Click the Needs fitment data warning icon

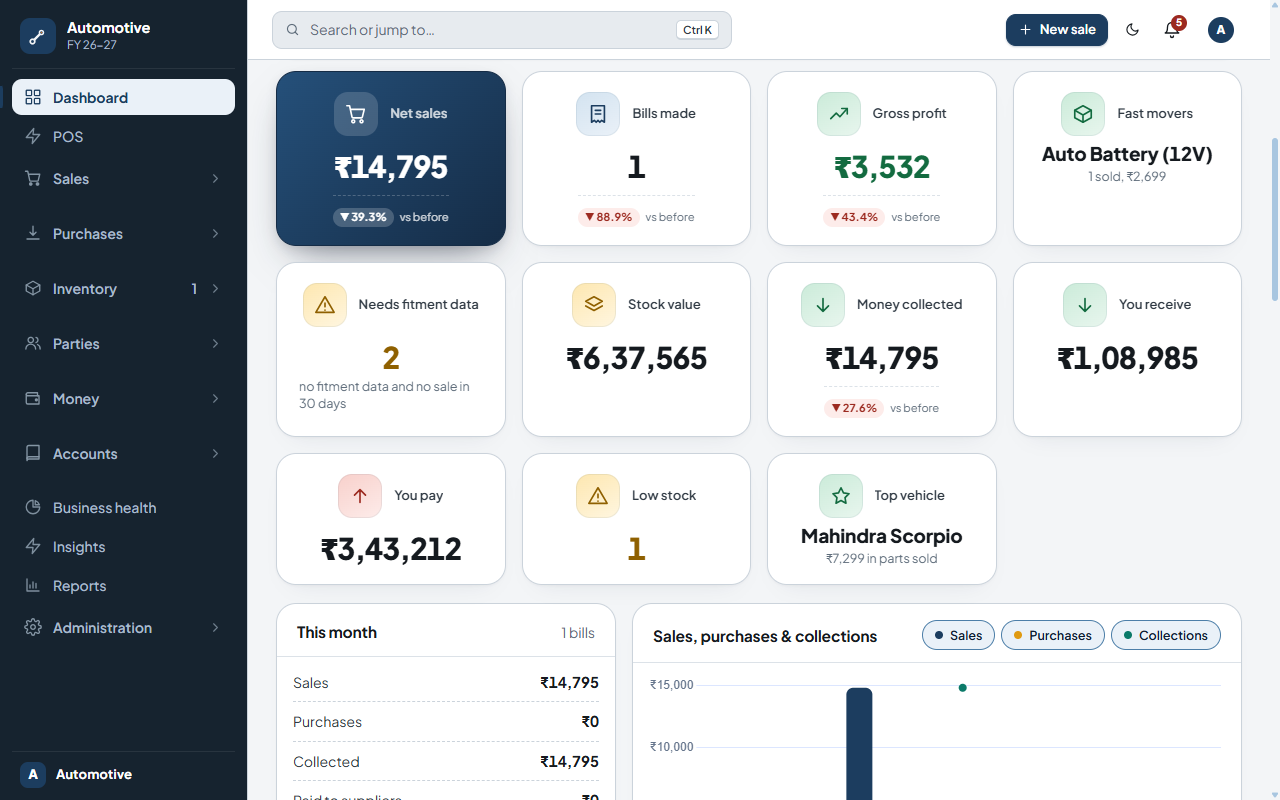pyautogui.click(x=325, y=305)
